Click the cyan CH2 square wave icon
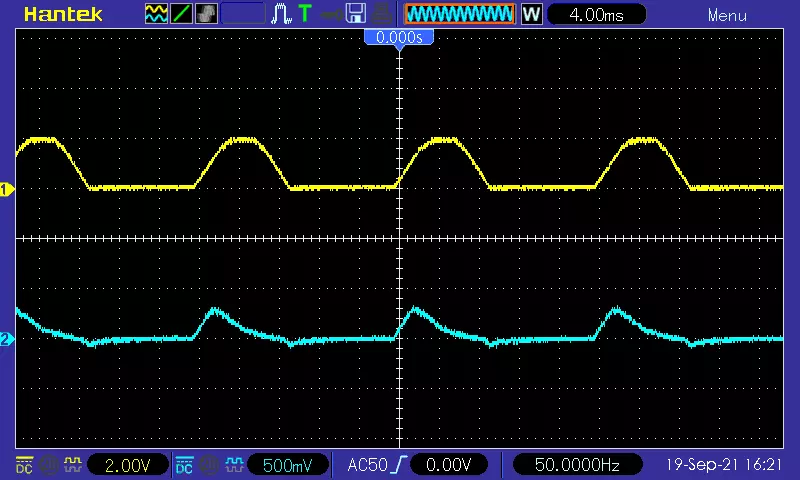 coord(234,465)
